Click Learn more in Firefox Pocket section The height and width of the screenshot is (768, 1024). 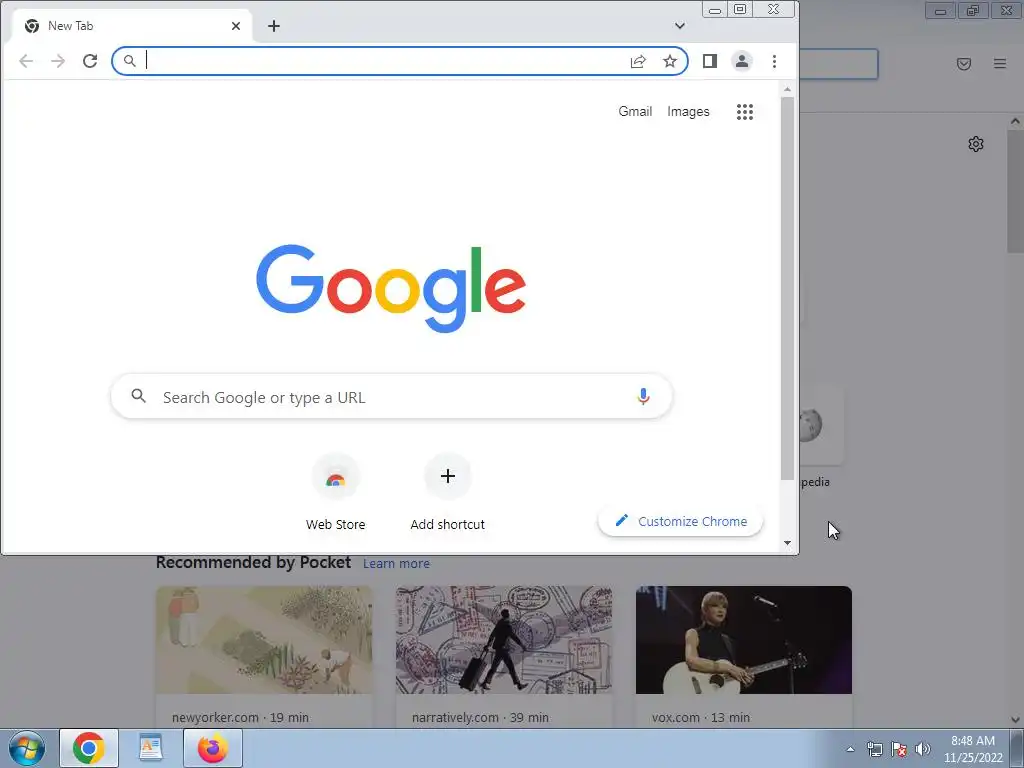pyautogui.click(x=396, y=564)
